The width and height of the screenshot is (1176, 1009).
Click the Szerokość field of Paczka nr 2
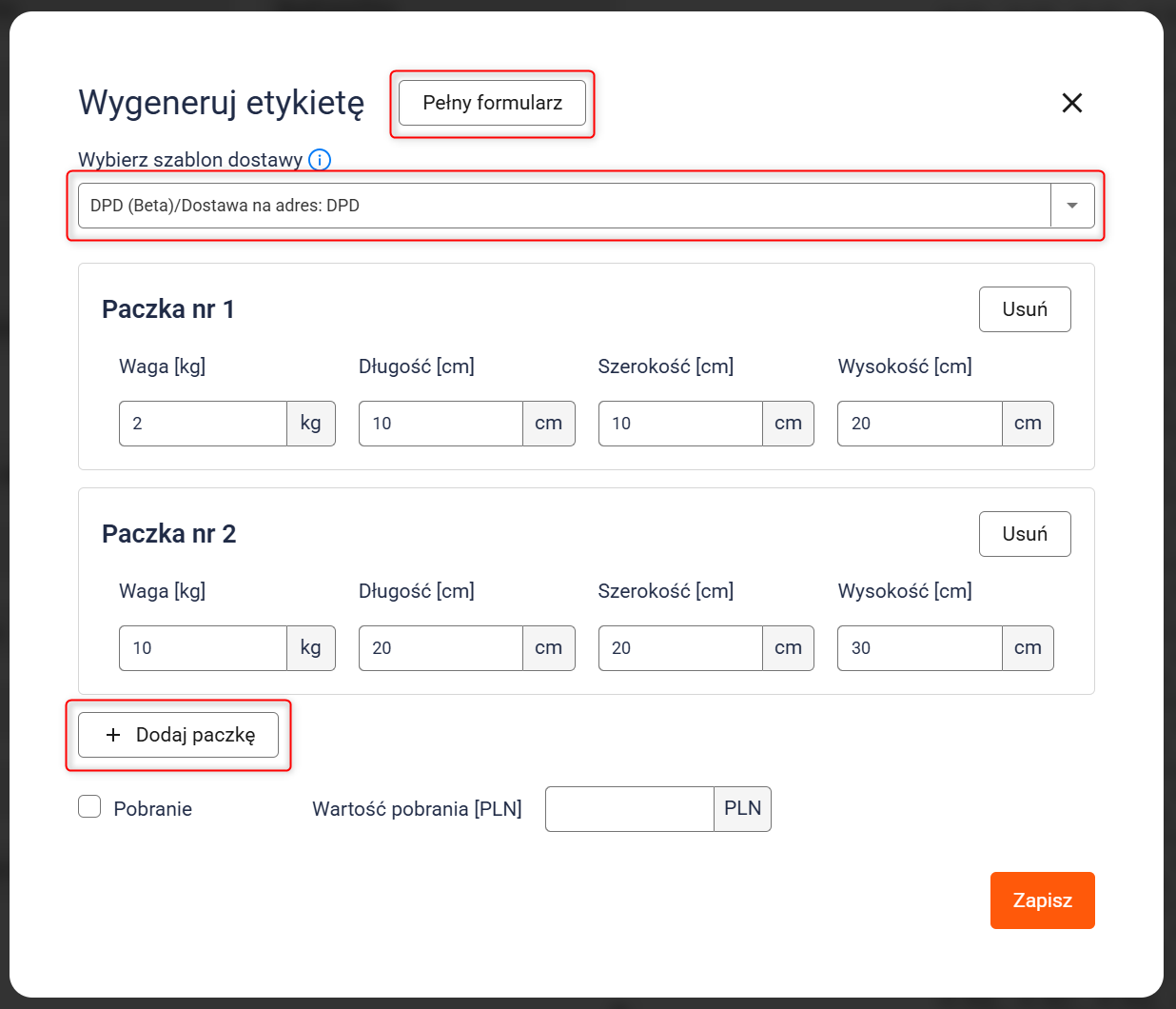[x=680, y=648]
